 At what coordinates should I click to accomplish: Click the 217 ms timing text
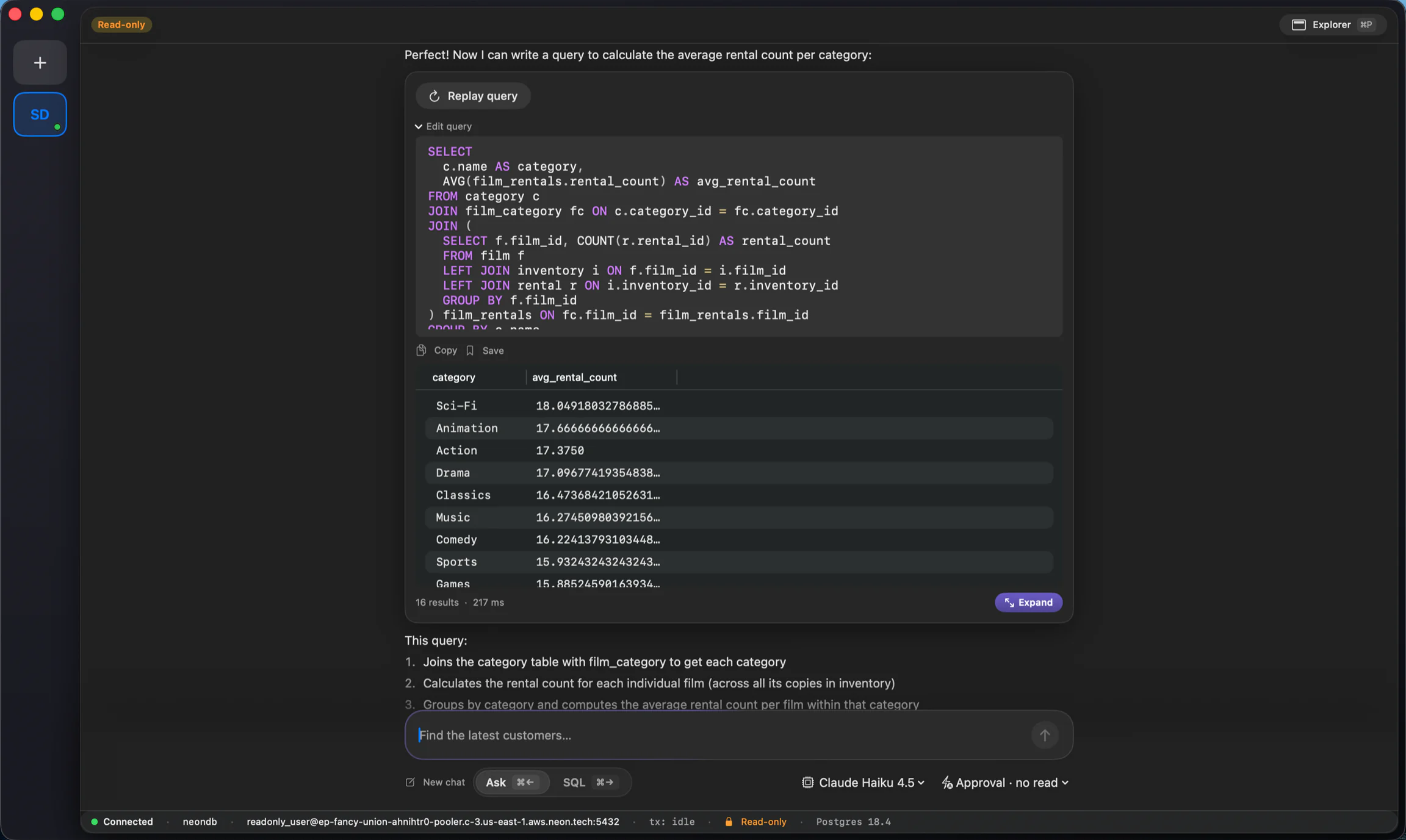488,602
